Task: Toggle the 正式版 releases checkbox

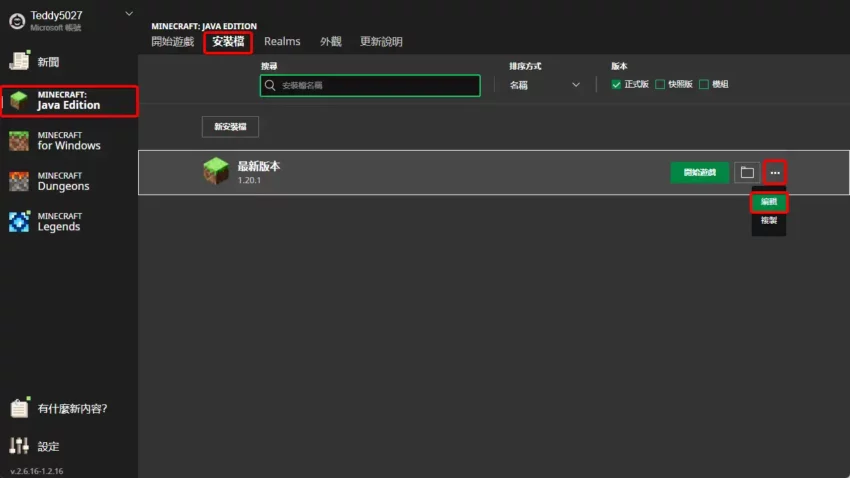Action: (616, 85)
